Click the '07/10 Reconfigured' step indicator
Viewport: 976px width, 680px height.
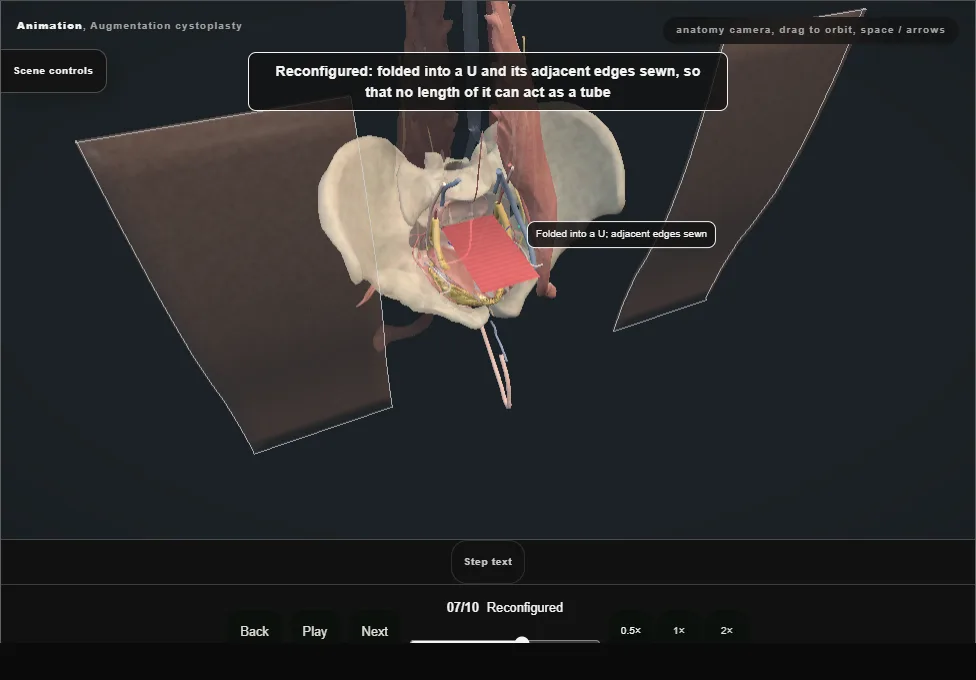(x=505, y=607)
